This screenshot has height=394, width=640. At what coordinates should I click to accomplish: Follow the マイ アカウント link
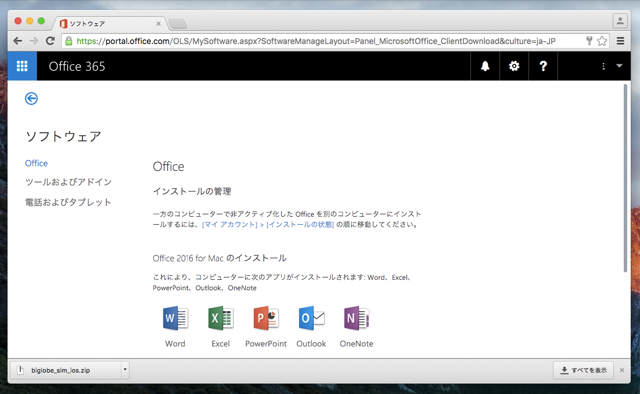point(230,225)
